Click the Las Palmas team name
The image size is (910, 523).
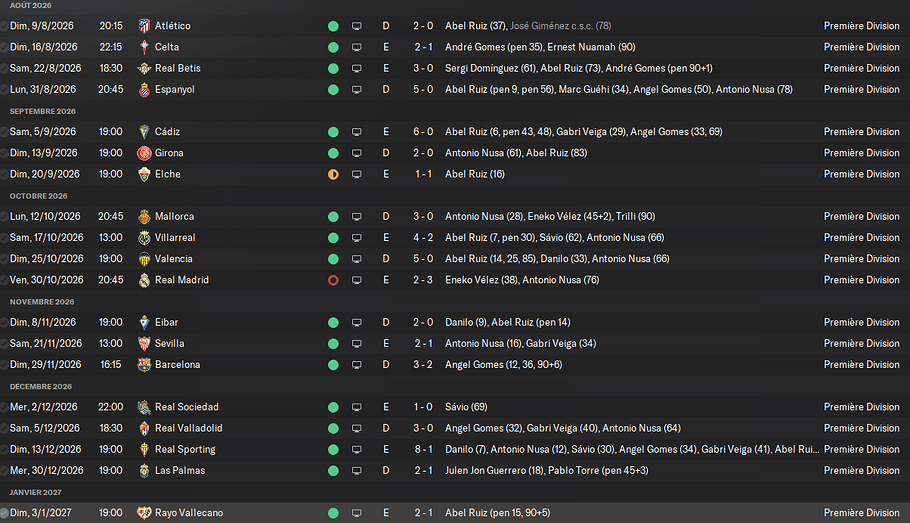pyautogui.click(x=180, y=471)
